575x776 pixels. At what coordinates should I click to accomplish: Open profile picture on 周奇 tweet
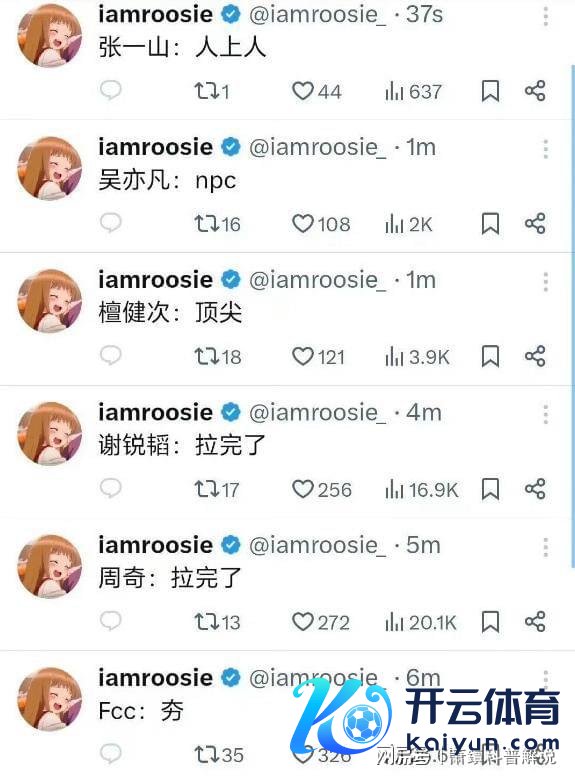[x=49, y=566]
